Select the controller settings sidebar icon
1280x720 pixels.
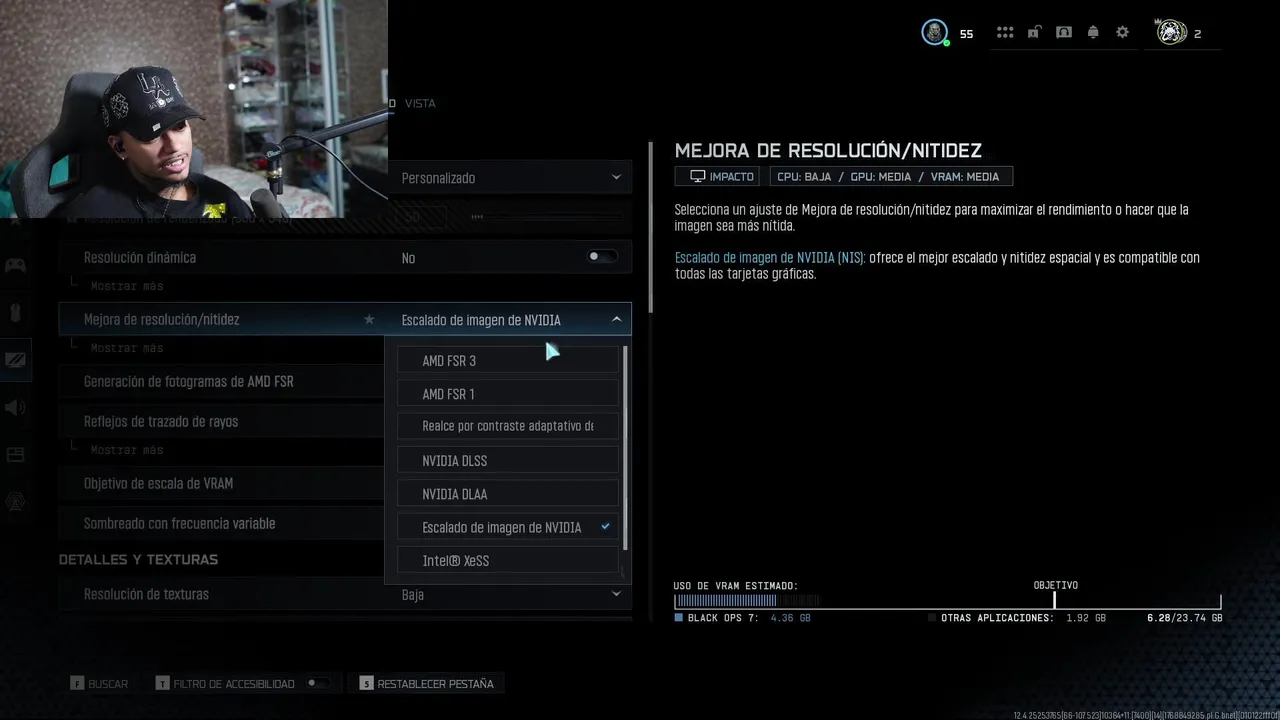(15, 265)
